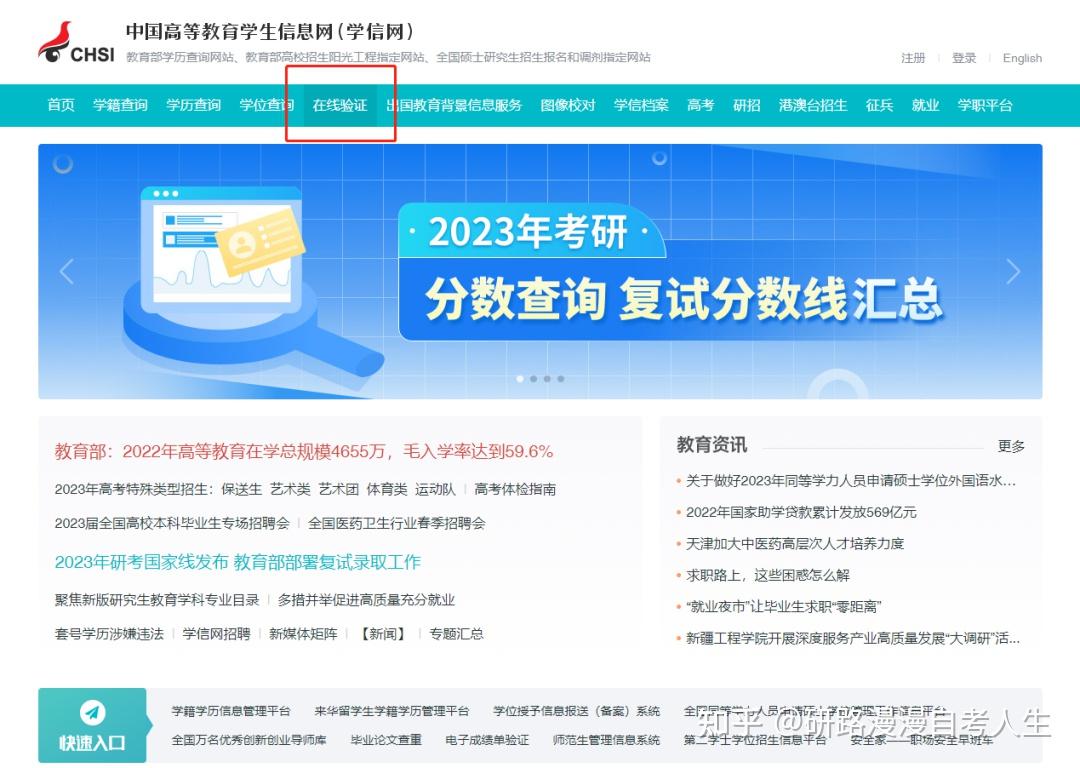This screenshot has width=1080, height=768.
Task: Switch the site language to English
Action: click(x=1022, y=59)
